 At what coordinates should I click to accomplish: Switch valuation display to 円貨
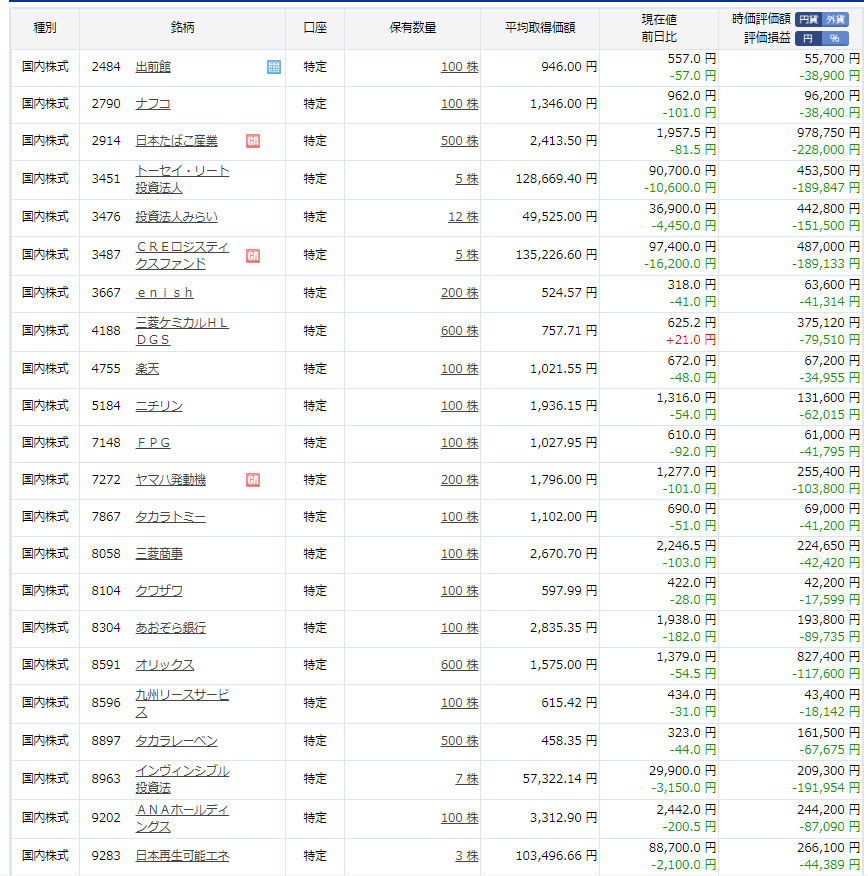click(808, 20)
